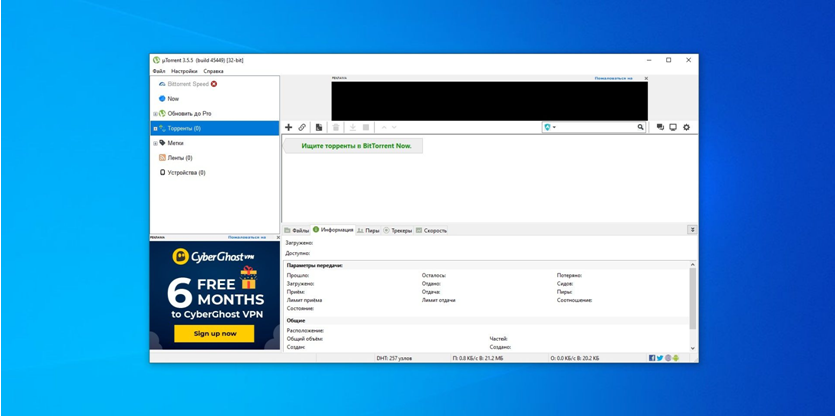The height and width of the screenshot is (416, 835).
Task: Click the Android icon in status bar
Action: [x=676, y=358]
